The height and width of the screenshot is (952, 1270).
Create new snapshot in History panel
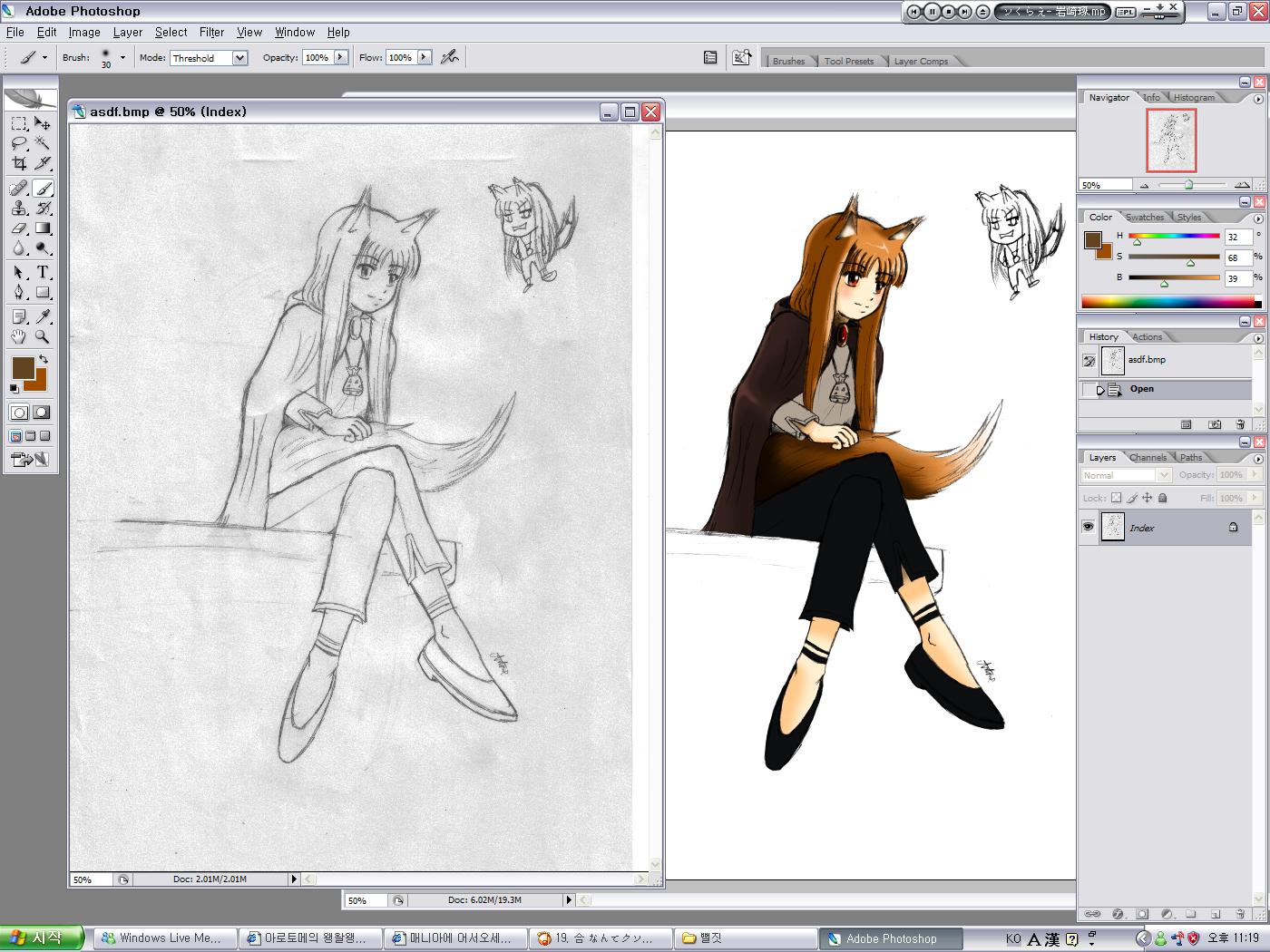[x=1215, y=424]
